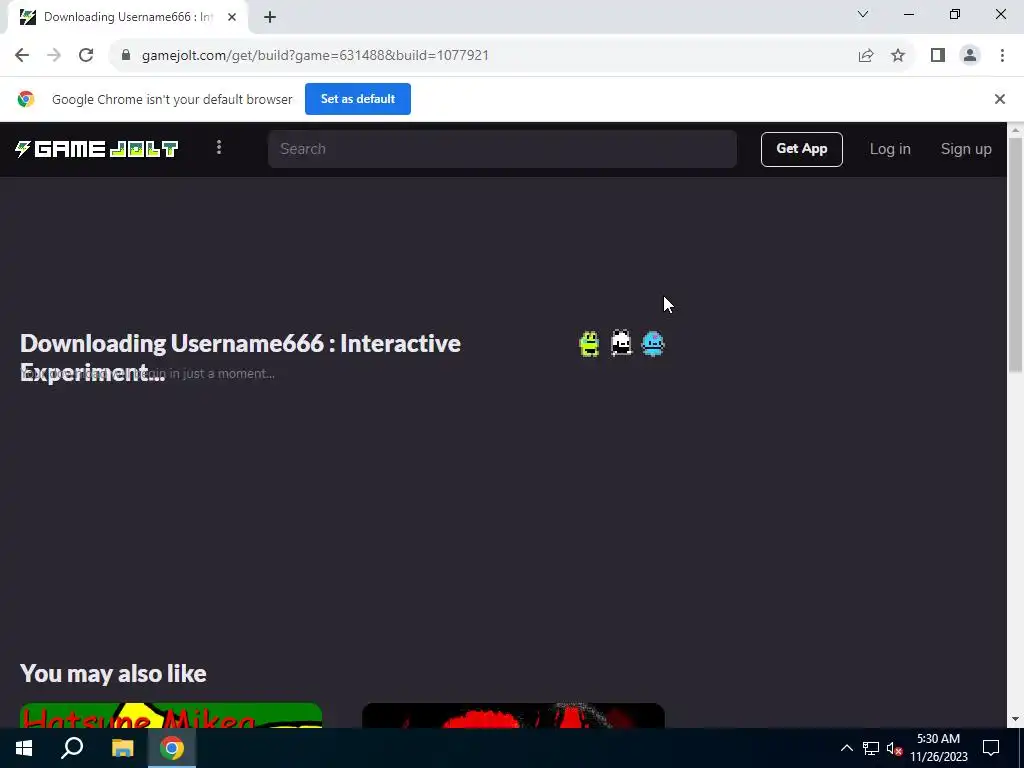Click the scrollbar up arrow
Screen dimensions: 1024x768
(1015, 130)
